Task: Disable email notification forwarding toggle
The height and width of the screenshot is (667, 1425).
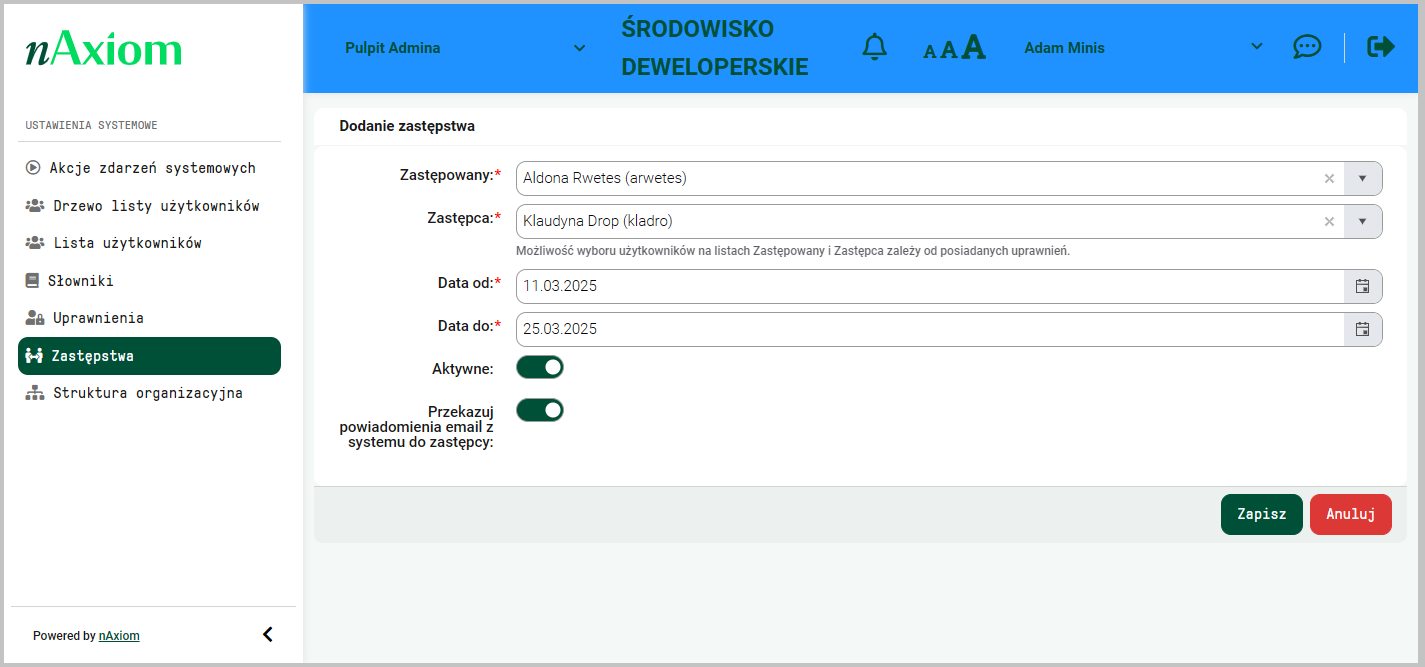Action: tap(540, 410)
